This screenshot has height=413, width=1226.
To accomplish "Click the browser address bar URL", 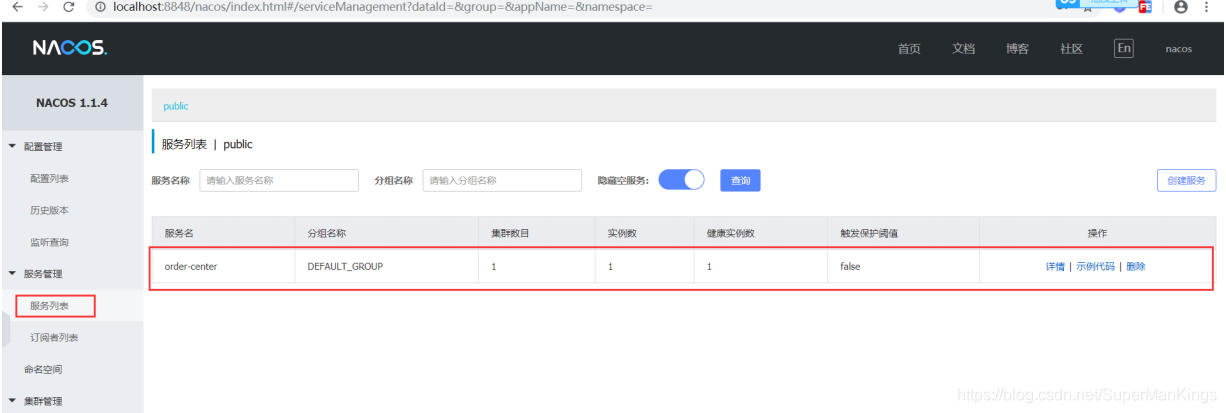I will pos(383,7).
